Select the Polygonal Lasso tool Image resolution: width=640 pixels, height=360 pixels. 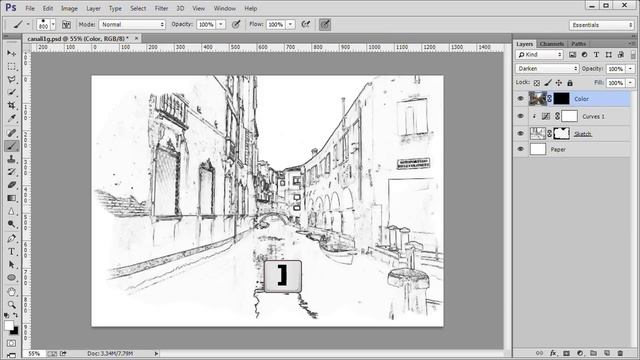(11, 80)
